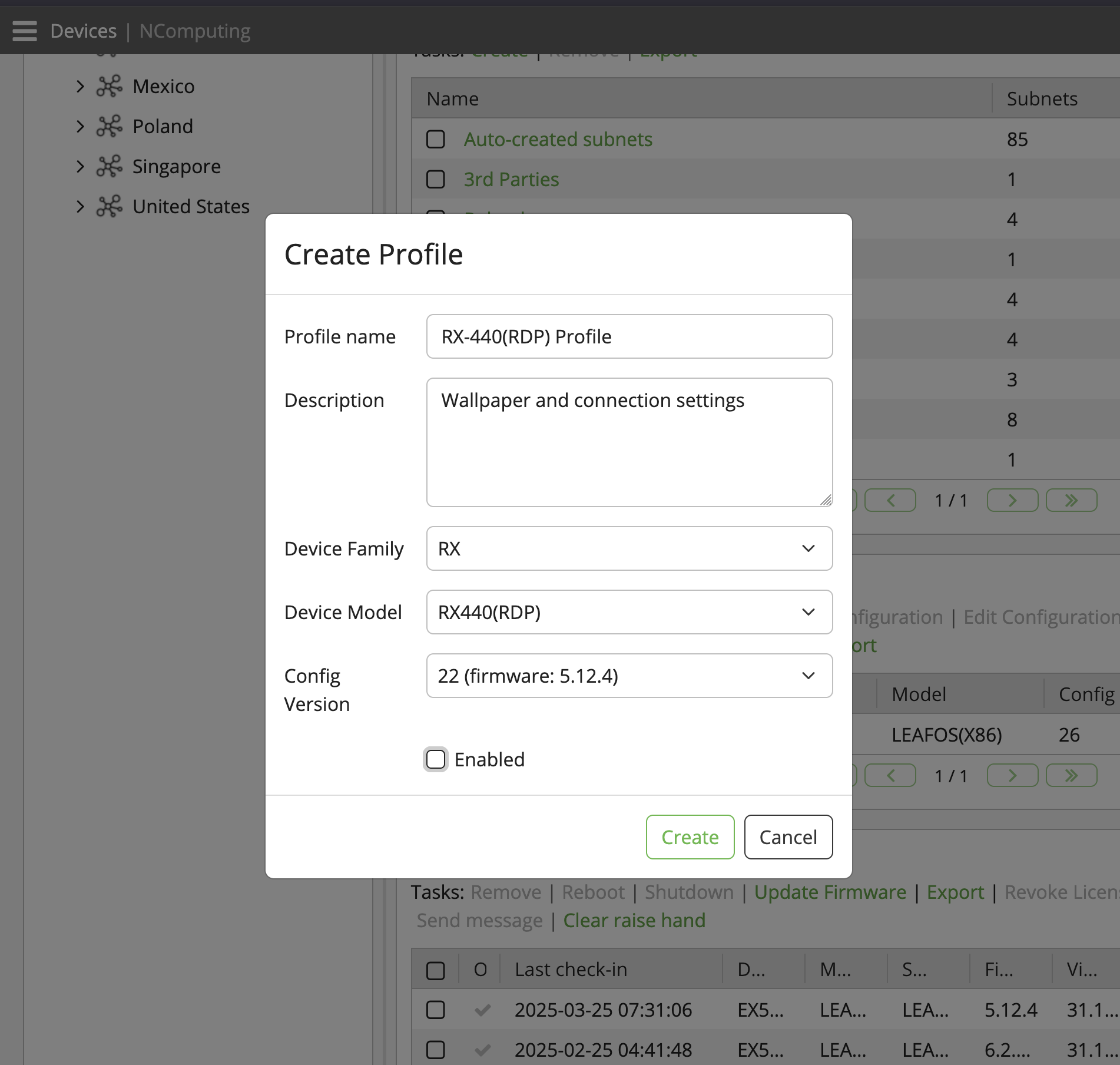Open the 3rd Parties link
1120x1065 pixels.
coord(512,180)
